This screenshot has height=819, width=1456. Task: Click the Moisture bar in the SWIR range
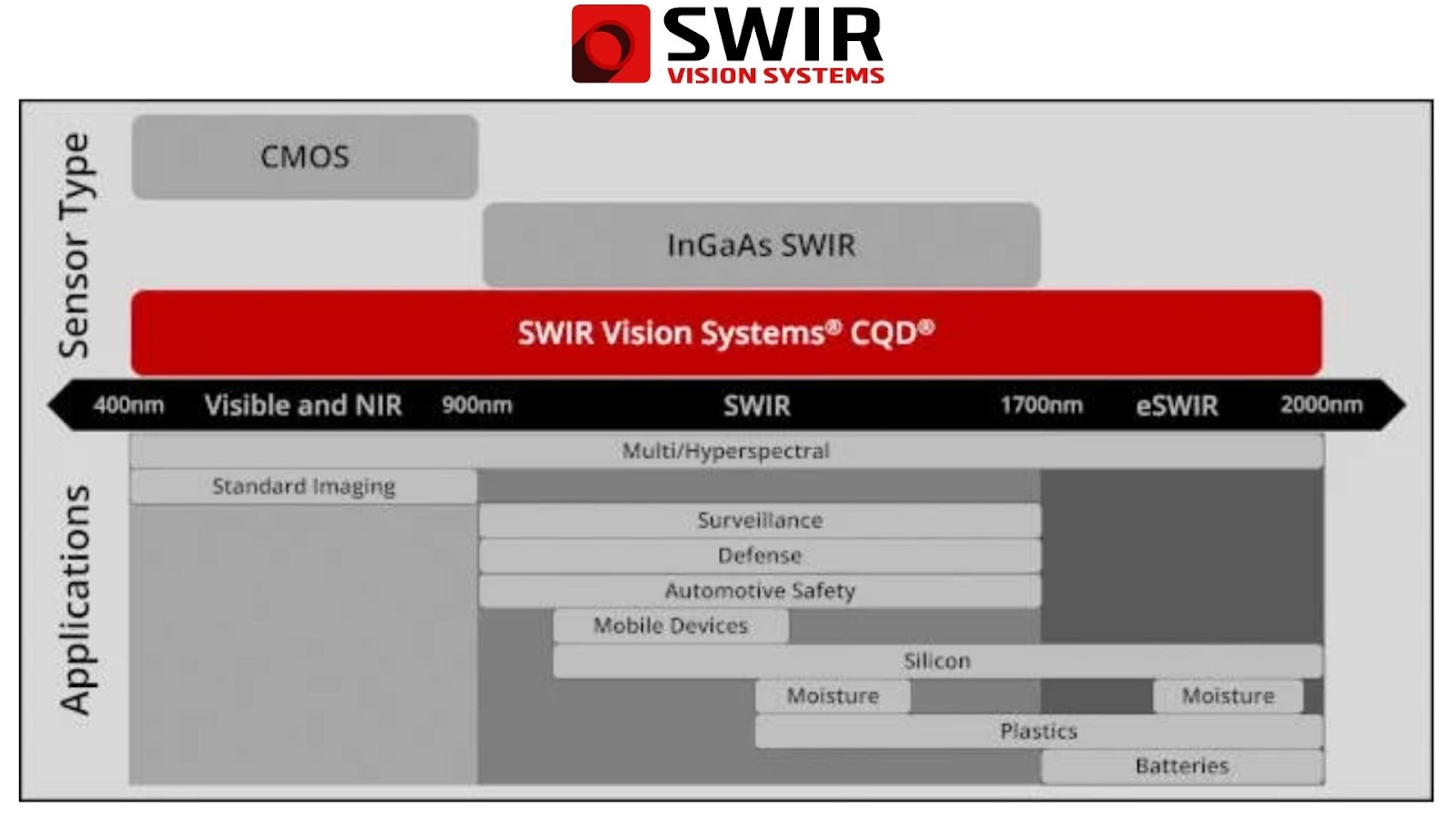(833, 696)
